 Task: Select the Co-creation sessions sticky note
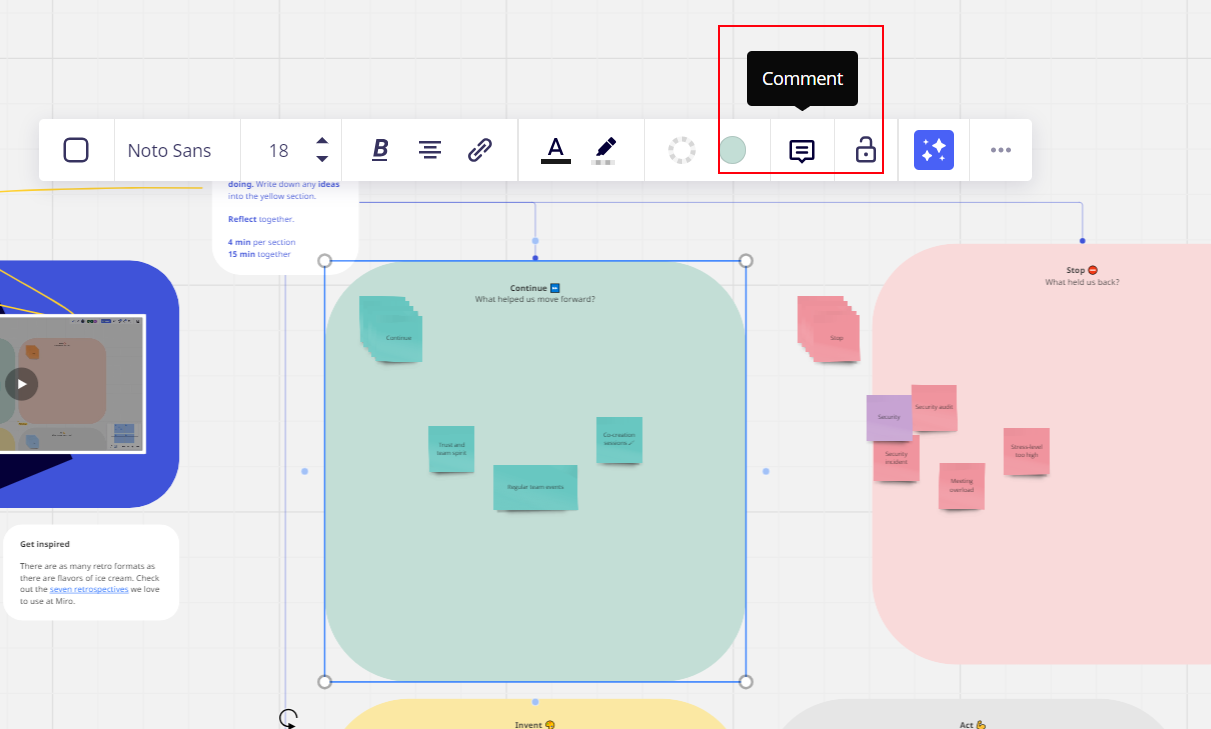pyautogui.click(x=619, y=440)
